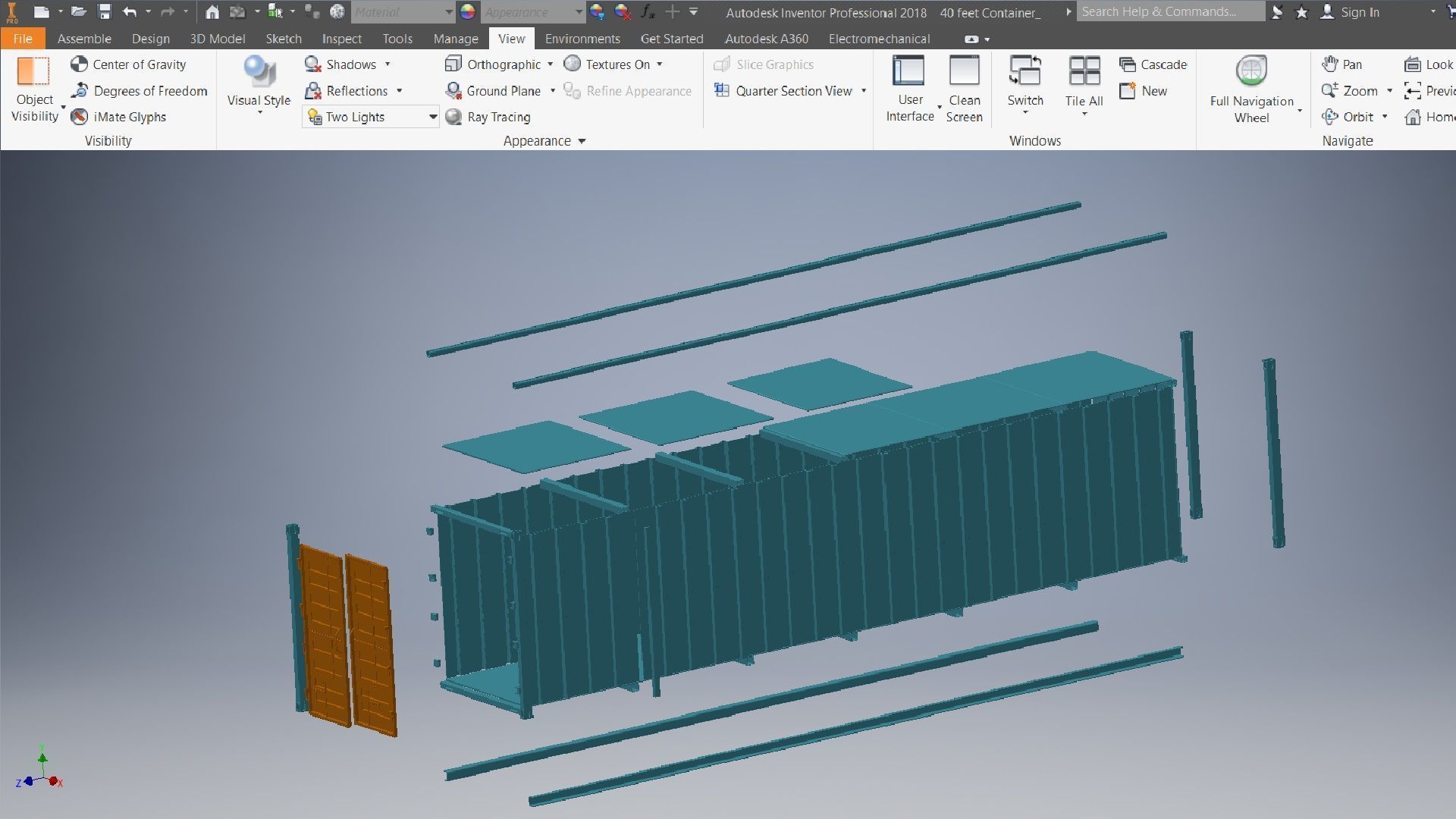Click the orange container doors in the model

click(347, 641)
